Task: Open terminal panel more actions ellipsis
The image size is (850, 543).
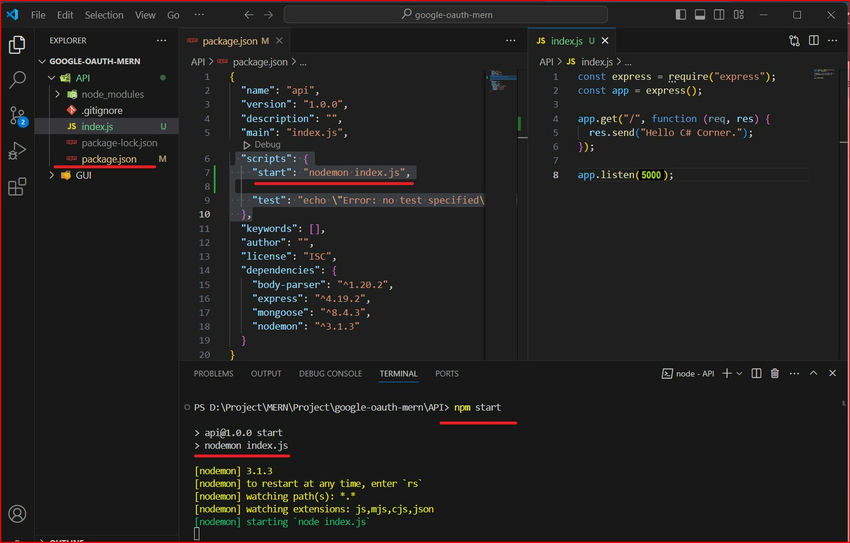Action: [x=794, y=373]
